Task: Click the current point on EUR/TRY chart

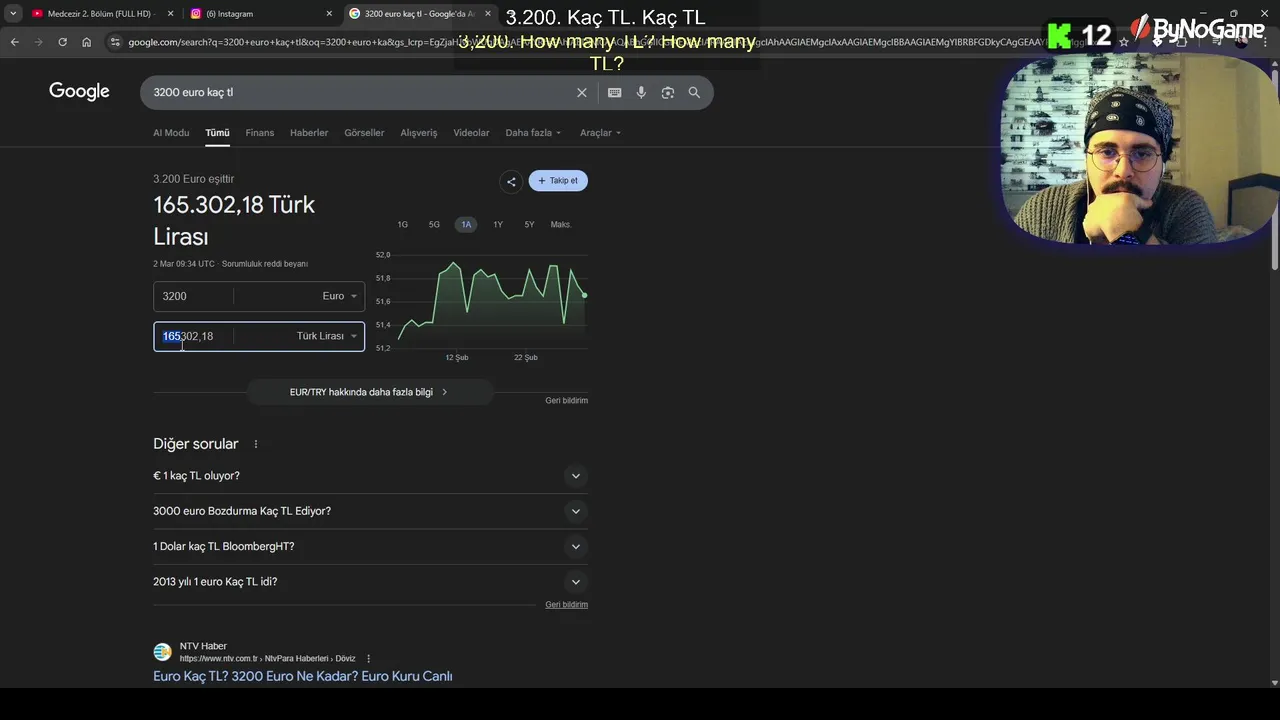Action: 584,295
